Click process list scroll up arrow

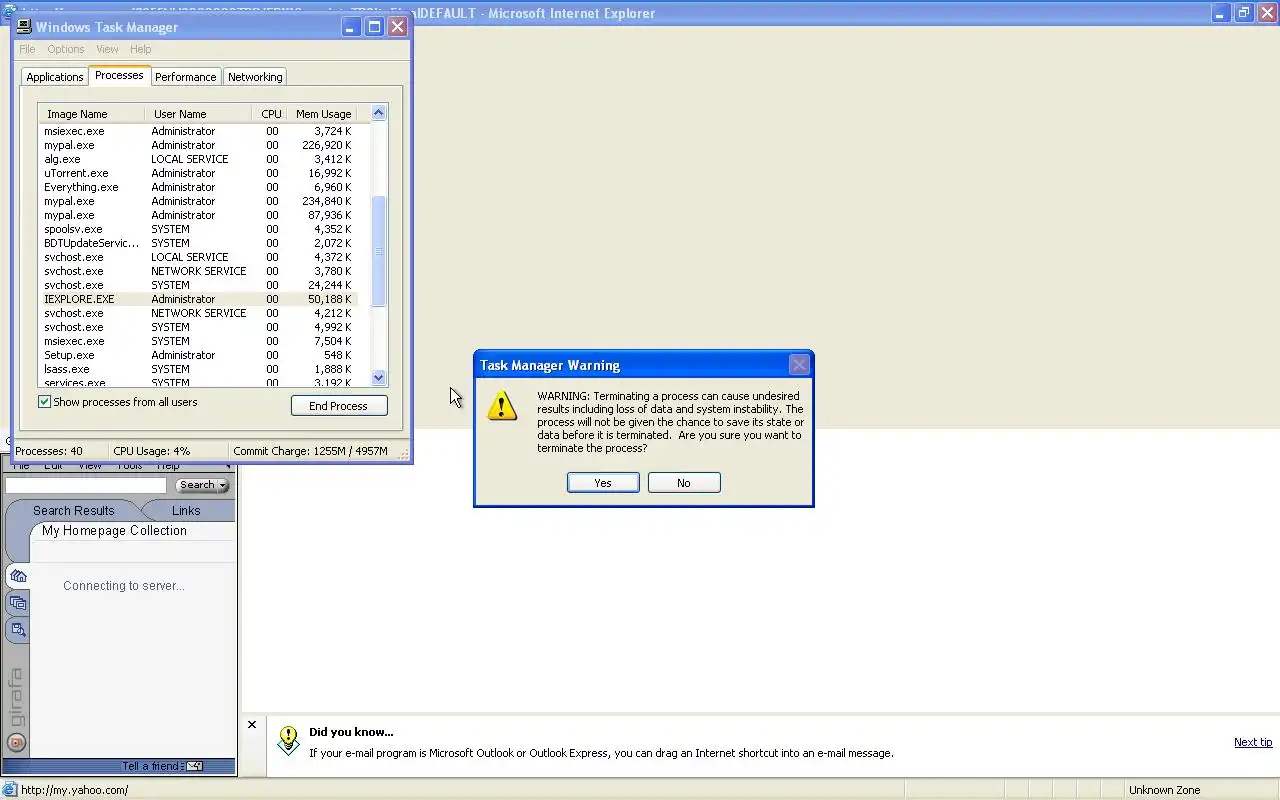(378, 113)
